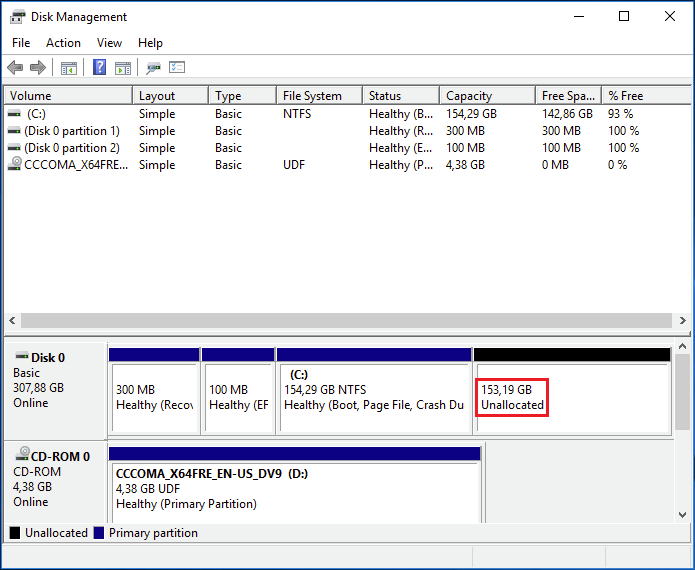Viewport: 695px width, 570px height.
Task: Select the (C:) volume row in list
Action: click(36, 114)
